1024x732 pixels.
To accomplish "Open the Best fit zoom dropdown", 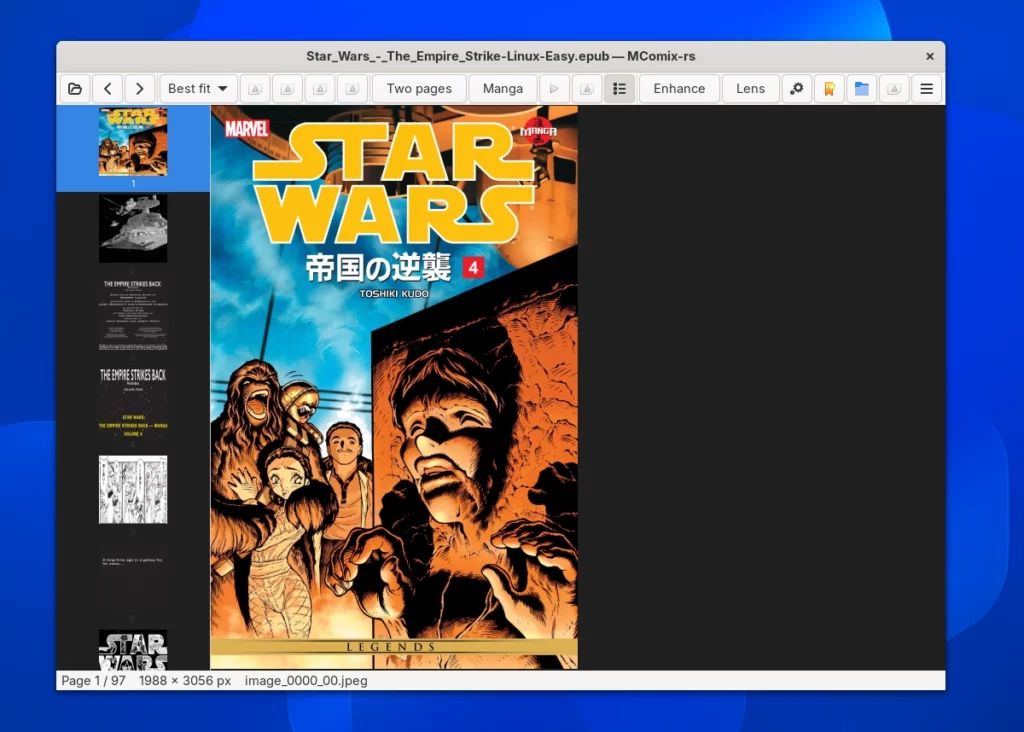I will coord(198,89).
